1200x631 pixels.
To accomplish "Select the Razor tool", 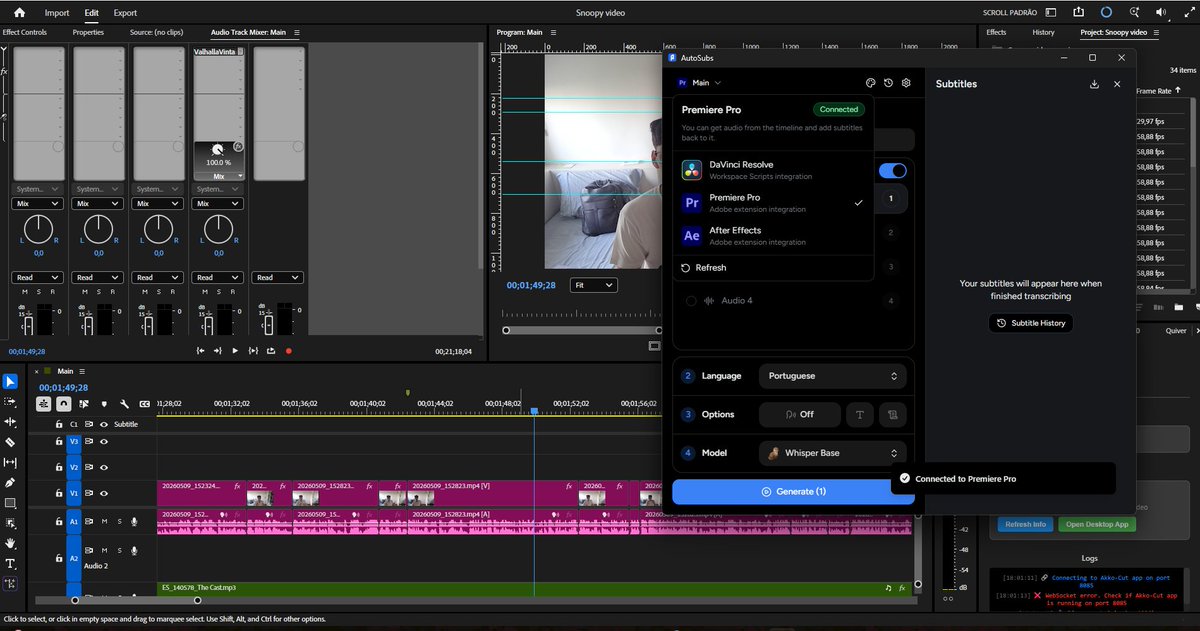I will (x=10, y=441).
